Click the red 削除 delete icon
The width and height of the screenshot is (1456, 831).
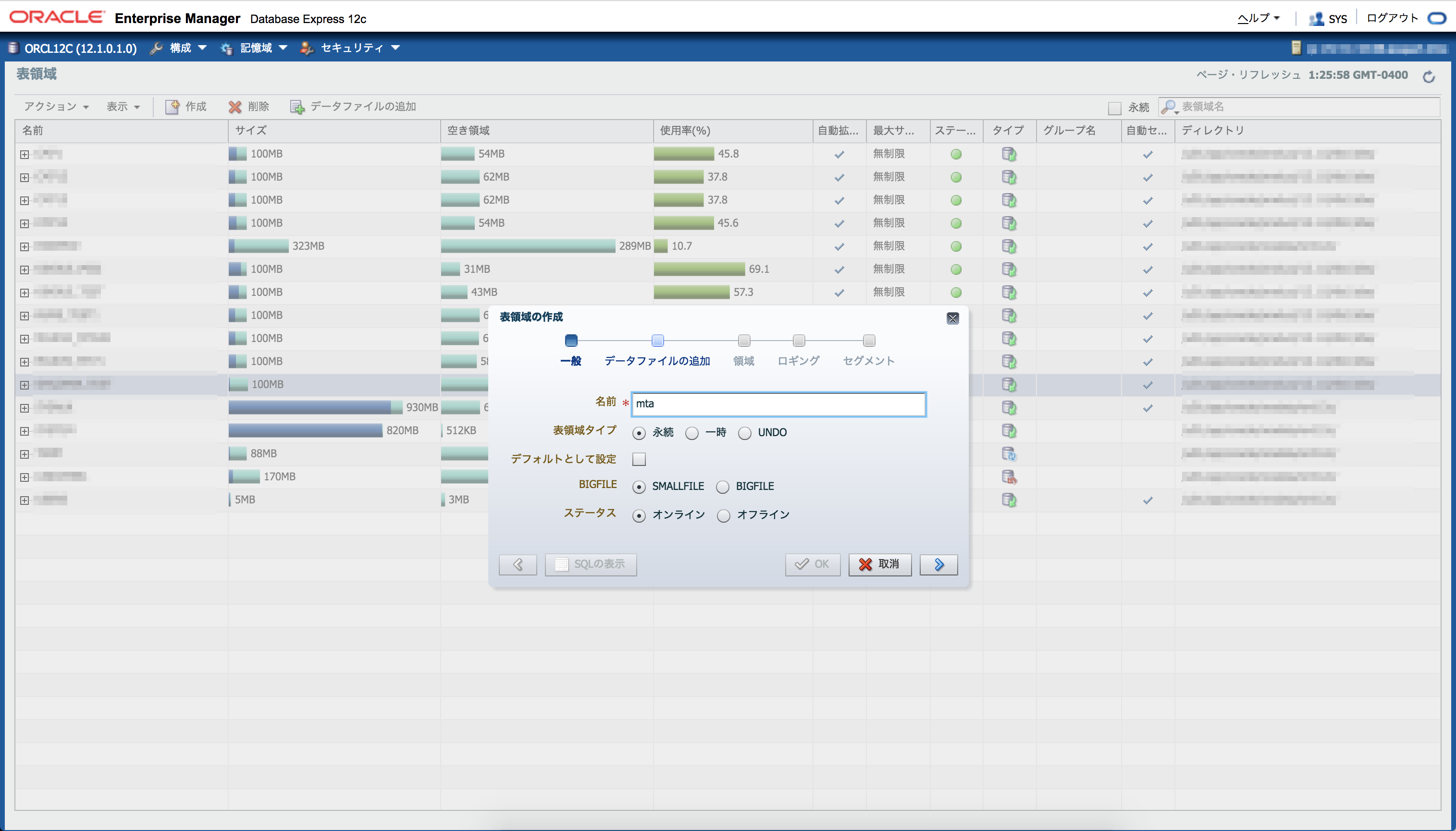click(x=234, y=107)
